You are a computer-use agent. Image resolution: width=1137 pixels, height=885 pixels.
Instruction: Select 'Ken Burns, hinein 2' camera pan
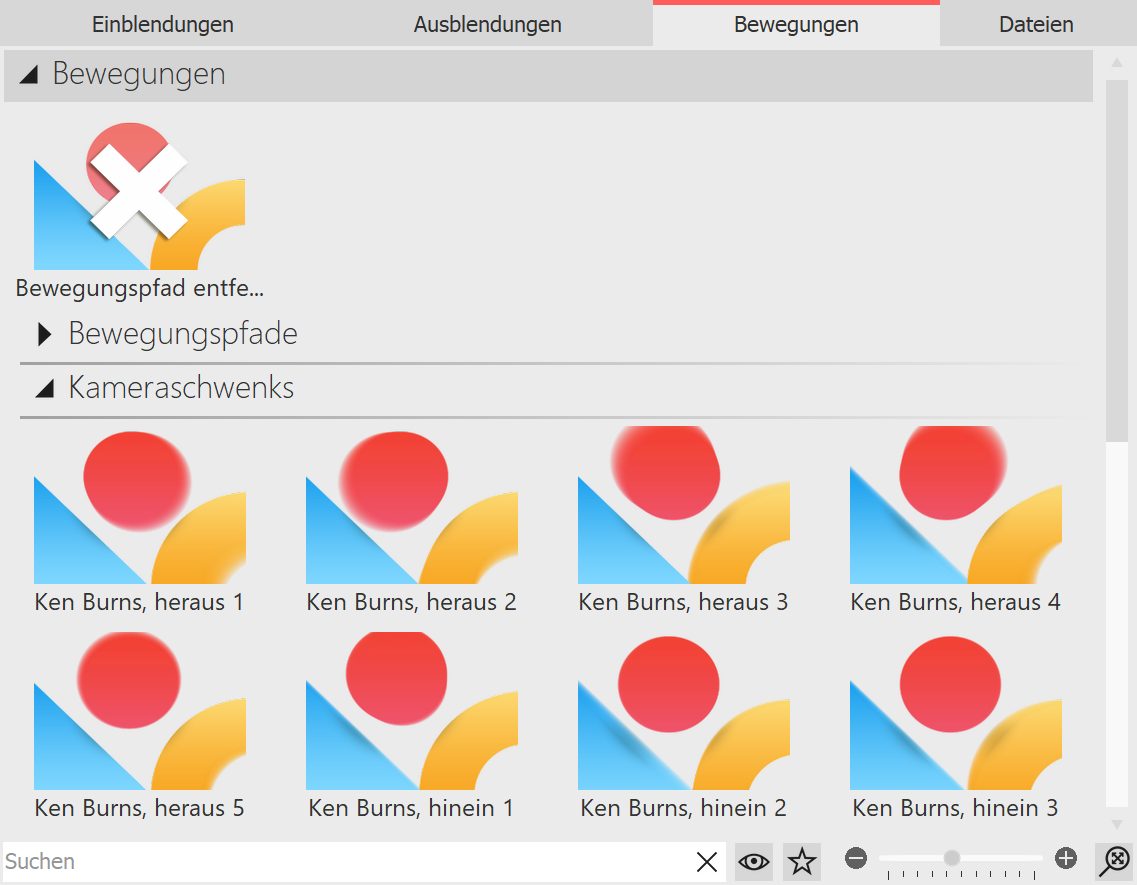(683, 715)
